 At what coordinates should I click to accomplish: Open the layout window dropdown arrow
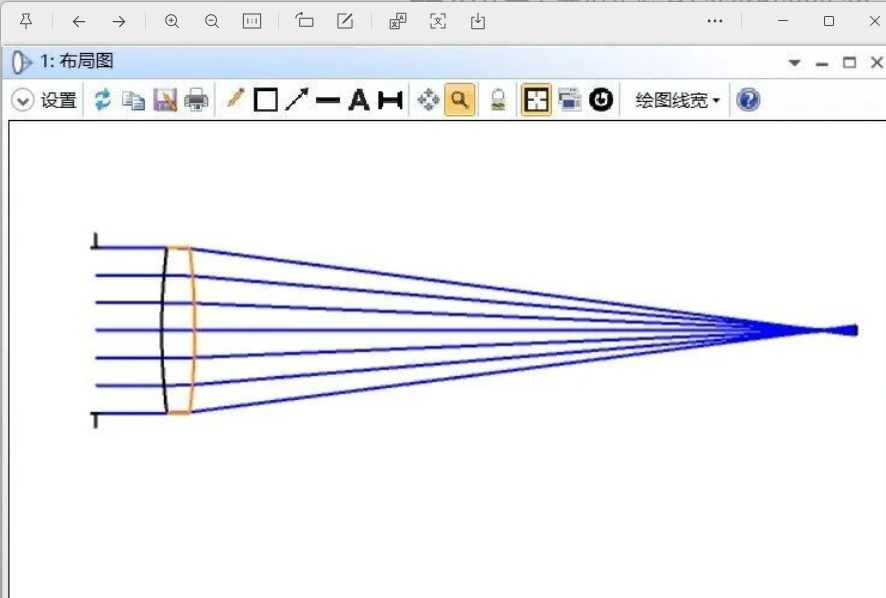795,62
